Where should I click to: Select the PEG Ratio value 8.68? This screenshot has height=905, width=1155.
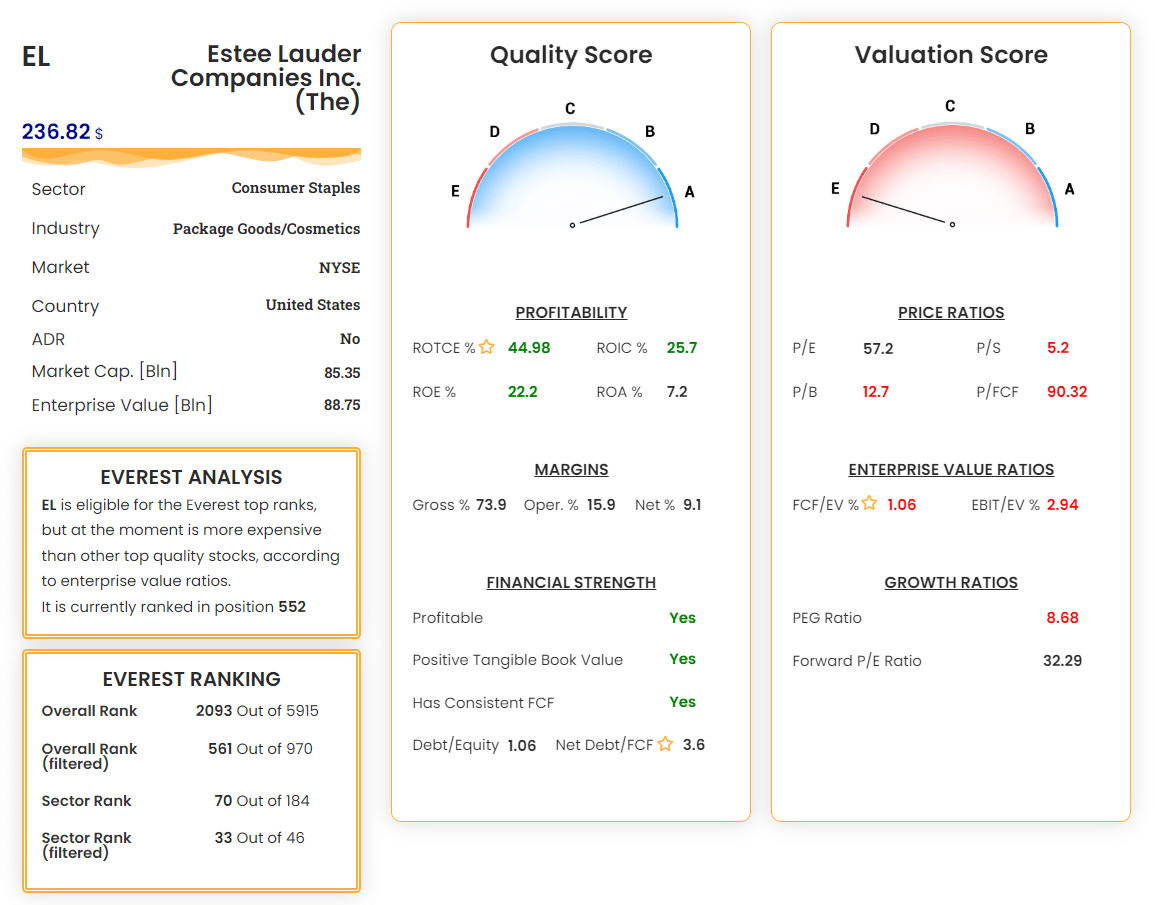coord(1062,618)
